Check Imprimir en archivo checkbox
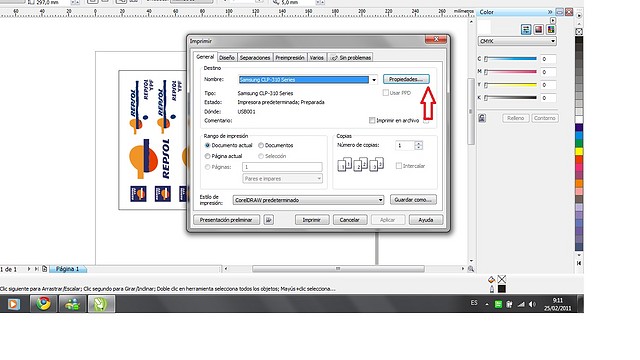 coord(372,120)
